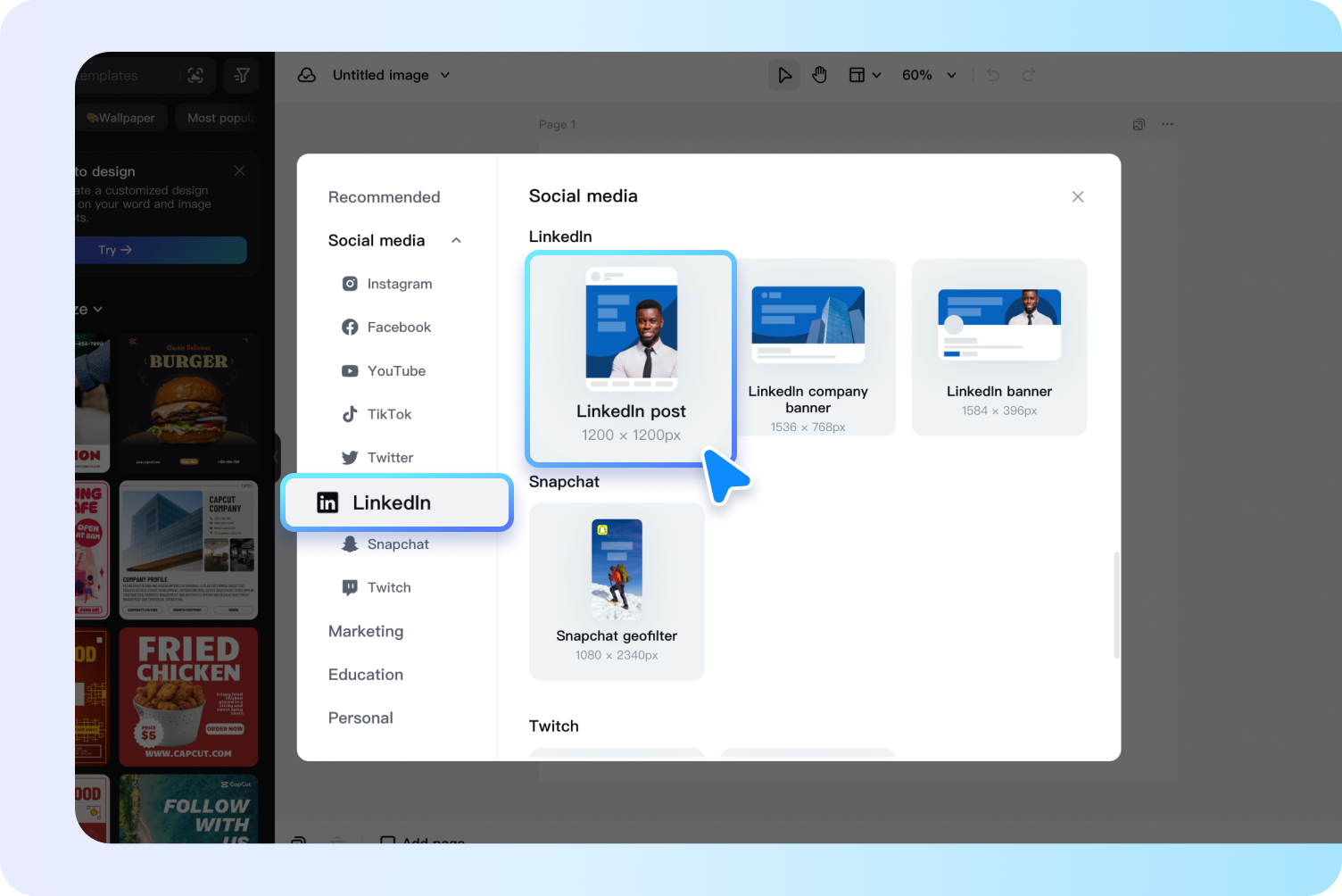Image resolution: width=1342 pixels, height=896 pixels.
Task: Open the Burger template thumbnail
Action: (x=188, y=402)
